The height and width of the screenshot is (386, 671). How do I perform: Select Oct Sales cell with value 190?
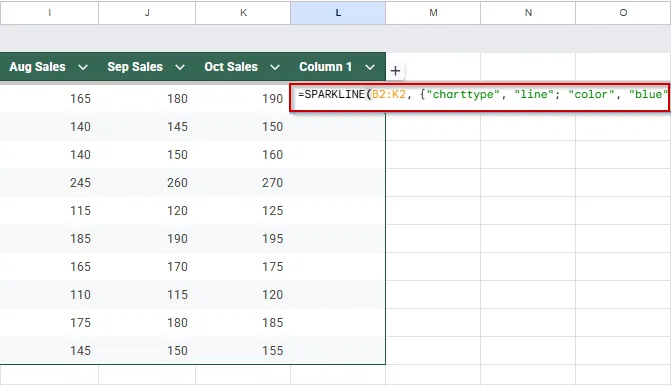[243, 99]
